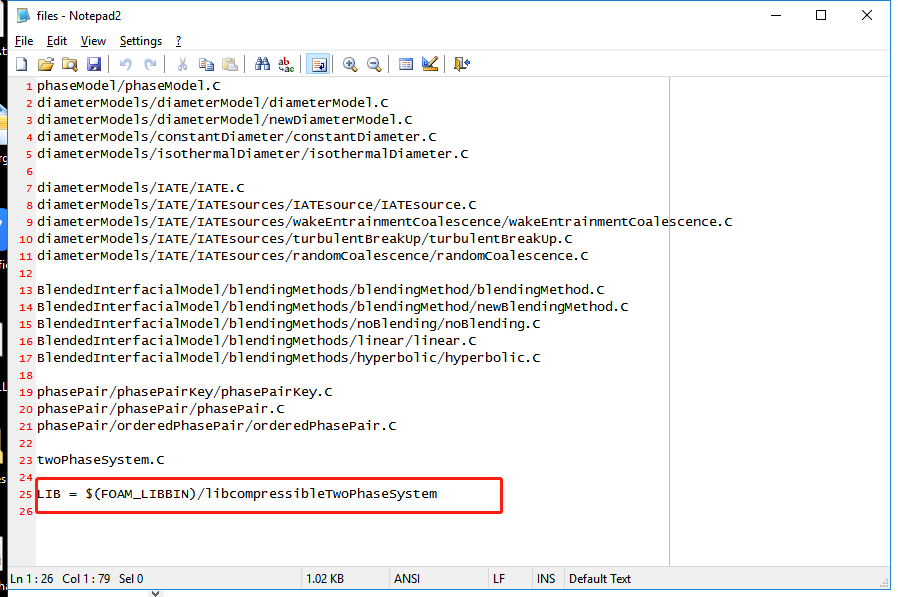Zoom in using the magnifier plus icon

(350, 64)
